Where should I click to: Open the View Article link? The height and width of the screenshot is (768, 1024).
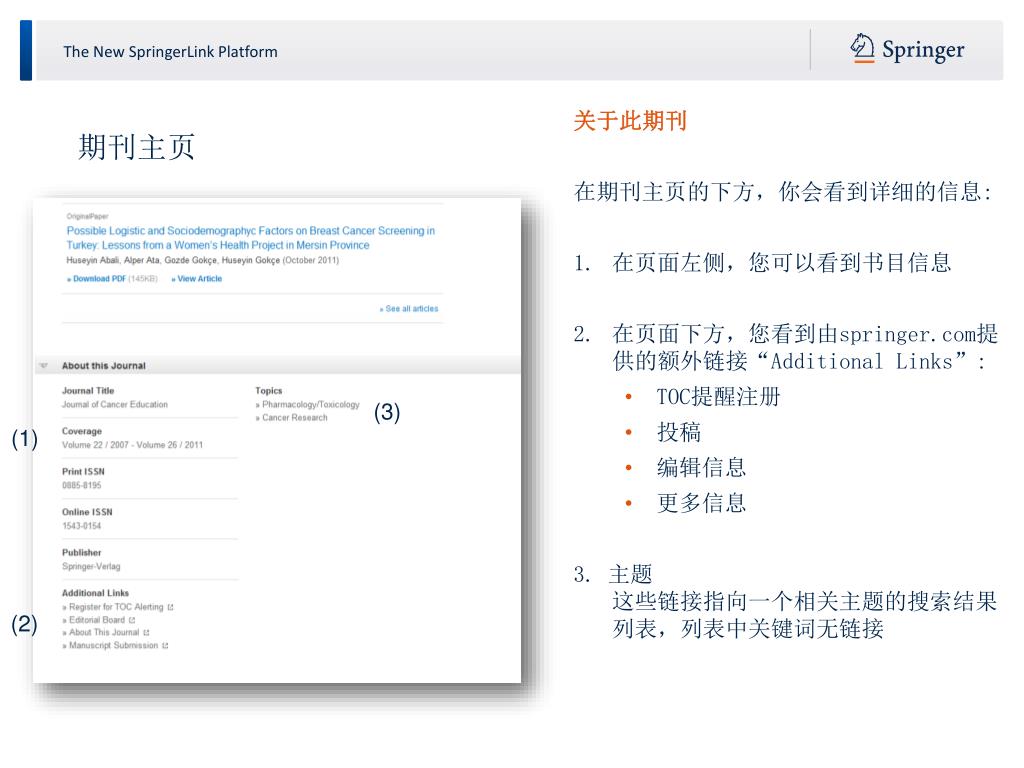tap(197, 279)
